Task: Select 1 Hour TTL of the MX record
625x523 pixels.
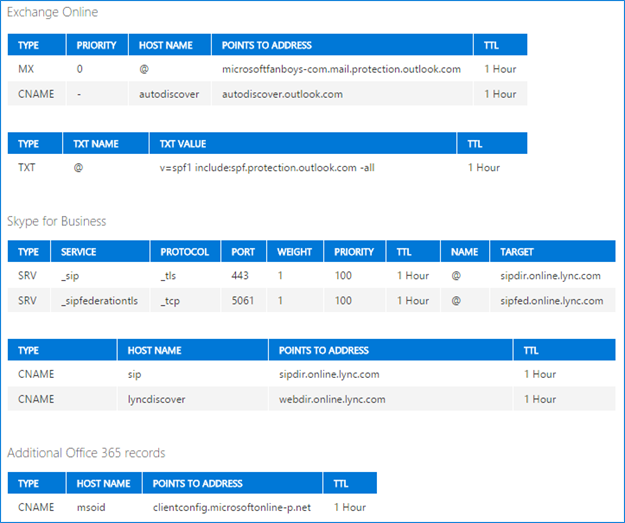Action: coord(500,69)
